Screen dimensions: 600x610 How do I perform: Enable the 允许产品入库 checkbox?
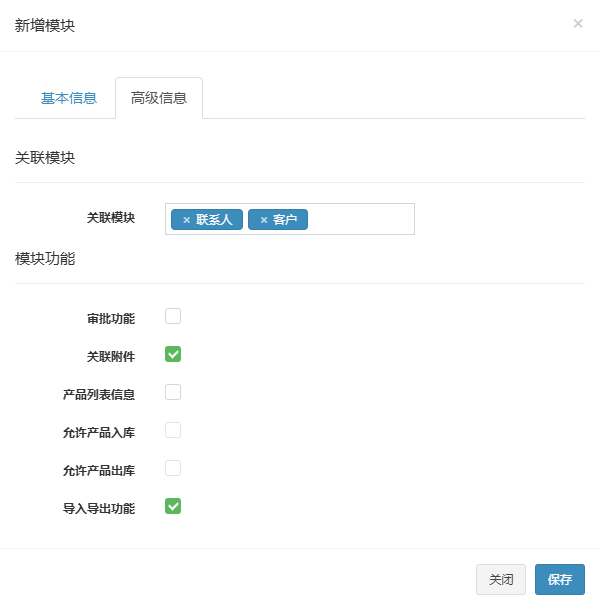pyautogui.click(x=173, y=430)
